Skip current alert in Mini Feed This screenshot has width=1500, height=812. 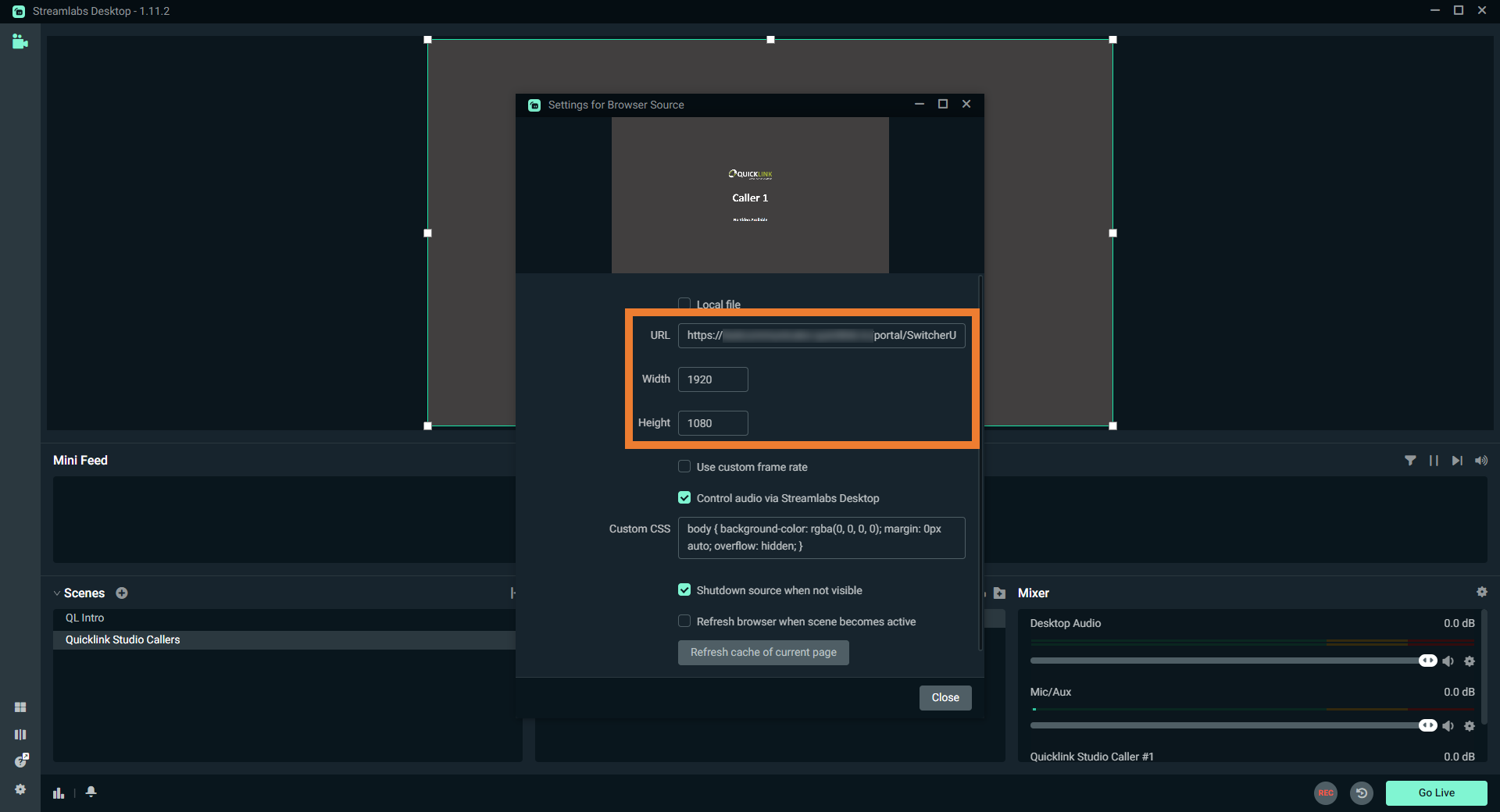pos(1457,461)
